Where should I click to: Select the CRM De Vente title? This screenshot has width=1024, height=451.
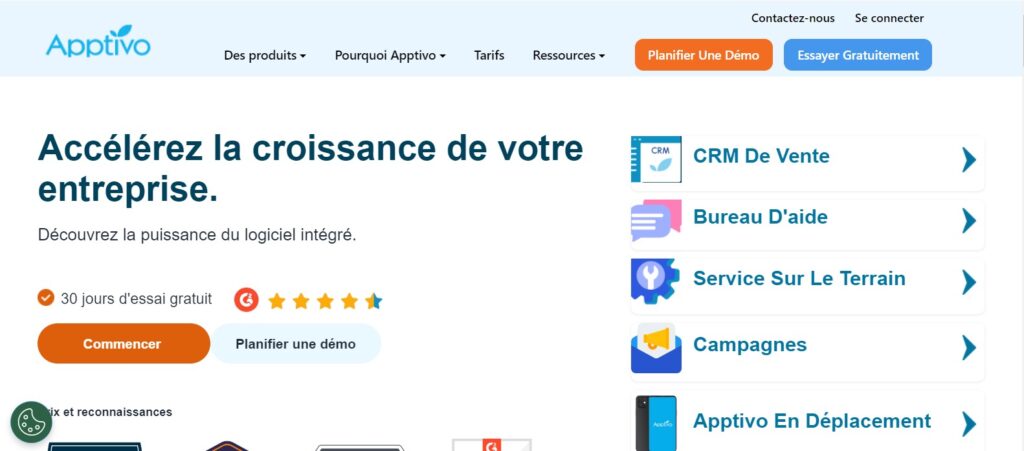(761, 156)
